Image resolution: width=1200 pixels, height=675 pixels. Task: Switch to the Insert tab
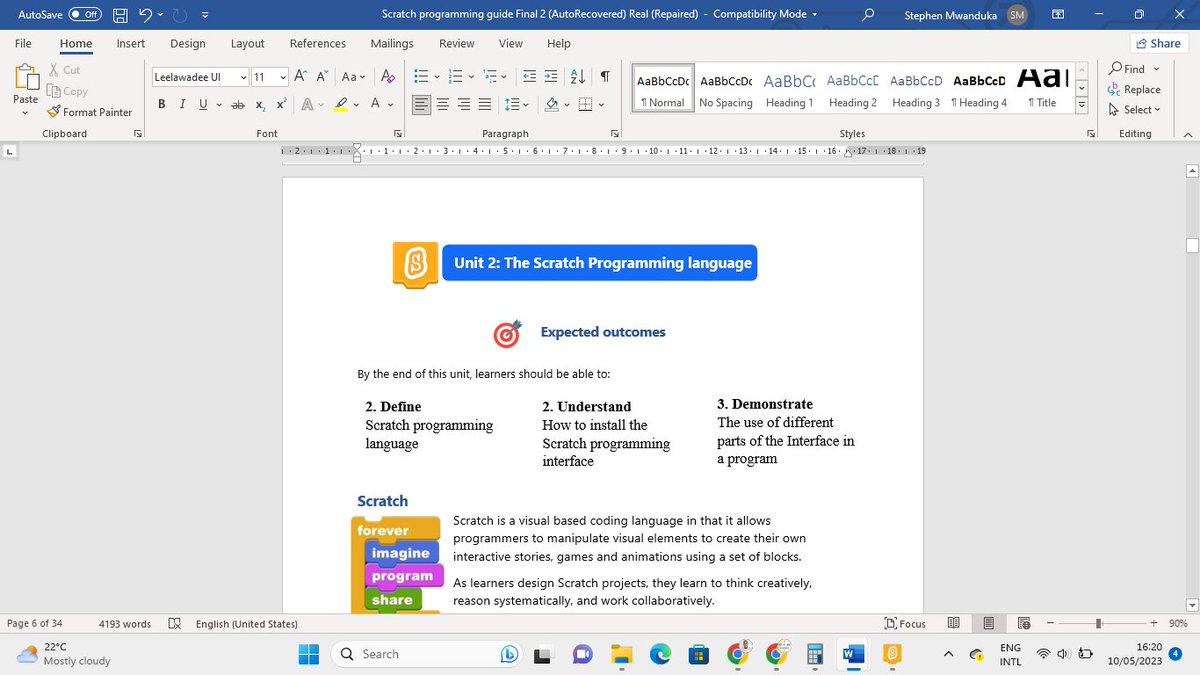(130, 43)
